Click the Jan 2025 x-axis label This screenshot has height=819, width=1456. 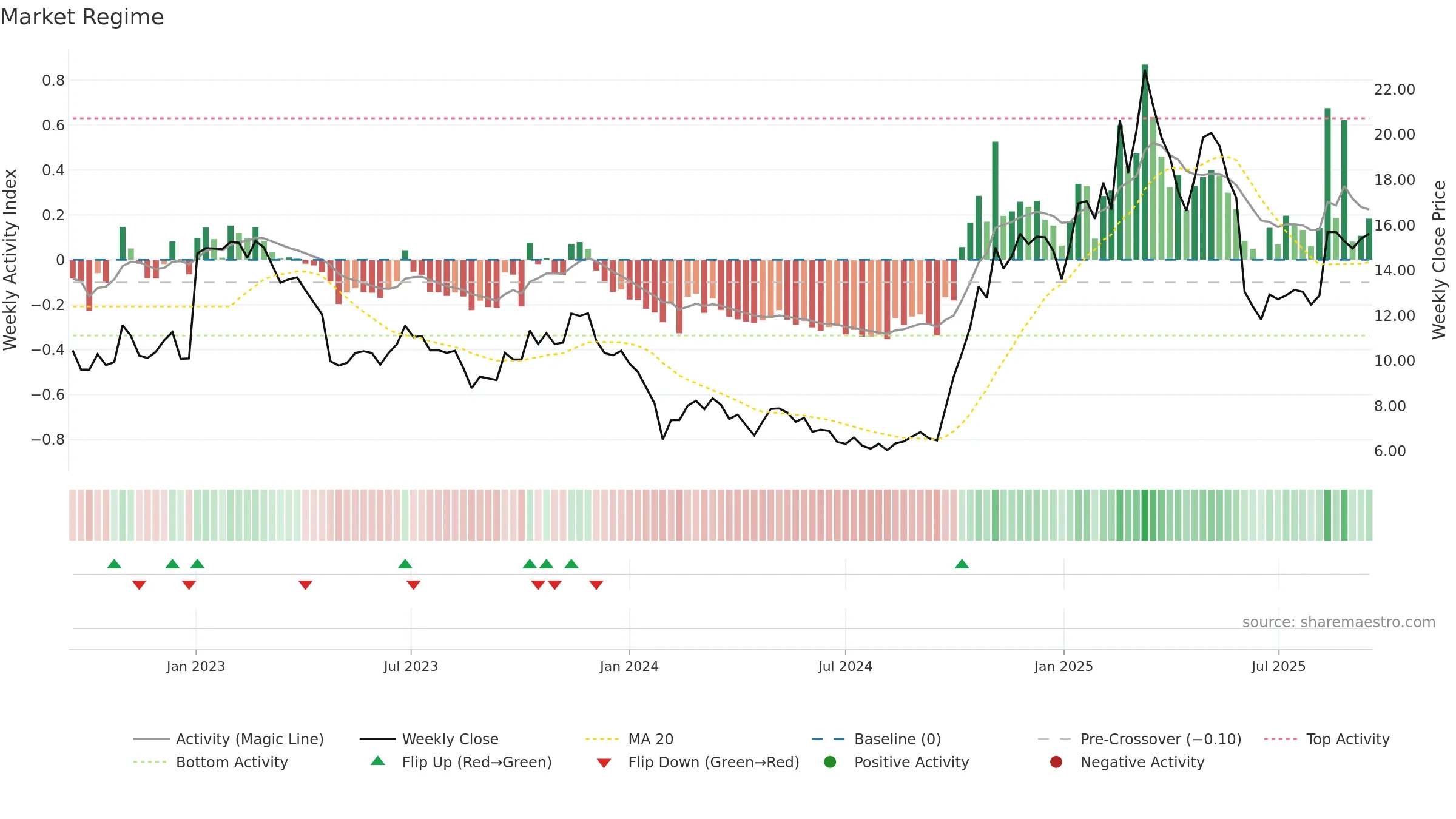point(1063,666)
